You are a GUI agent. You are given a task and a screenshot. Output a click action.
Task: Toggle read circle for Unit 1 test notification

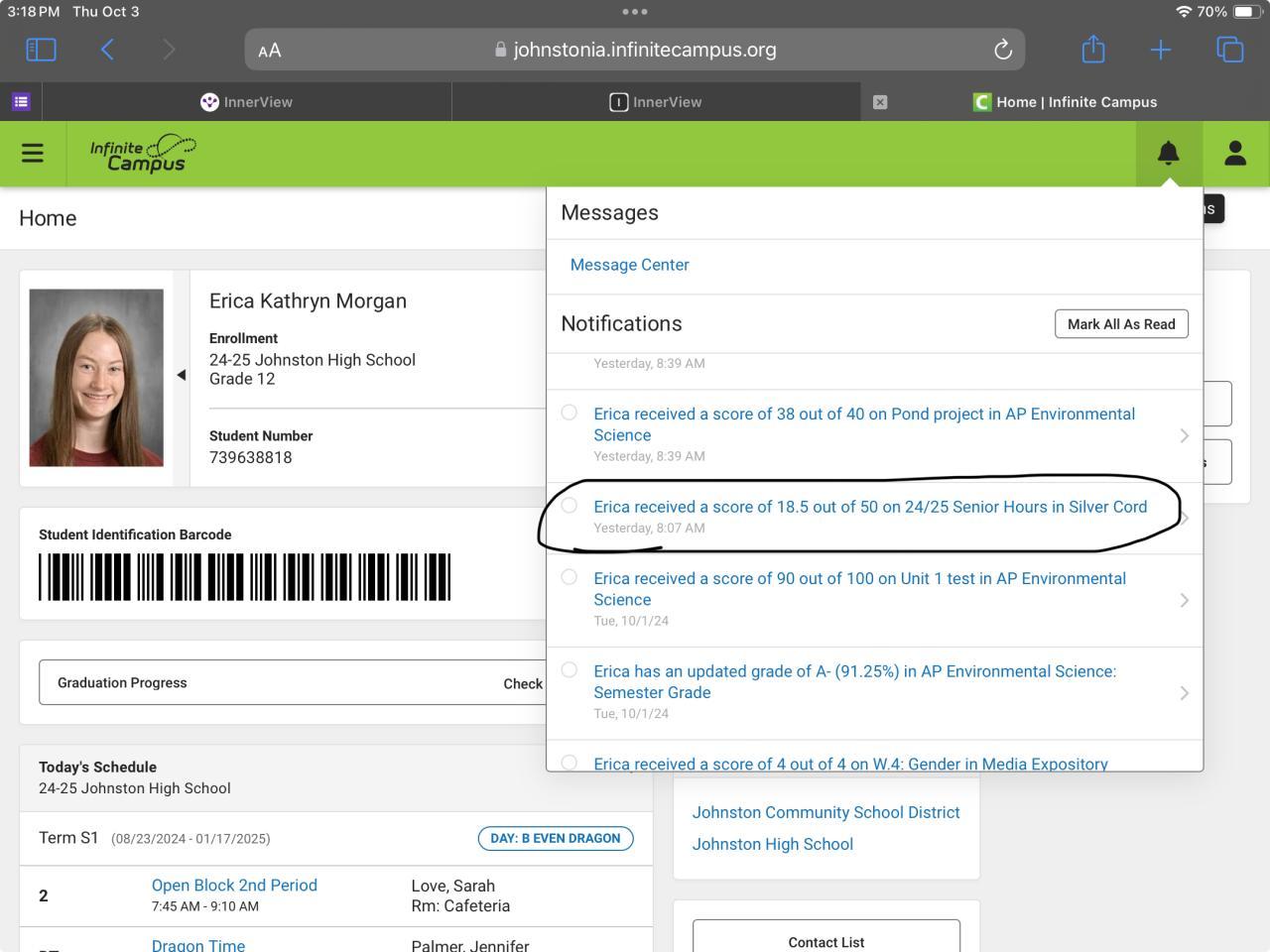[570, 577]
